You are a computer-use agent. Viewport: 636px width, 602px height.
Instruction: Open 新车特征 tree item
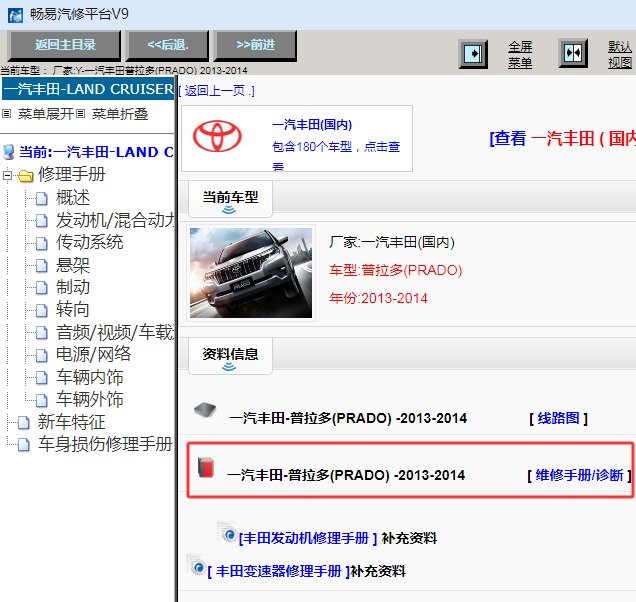point(71,422)
